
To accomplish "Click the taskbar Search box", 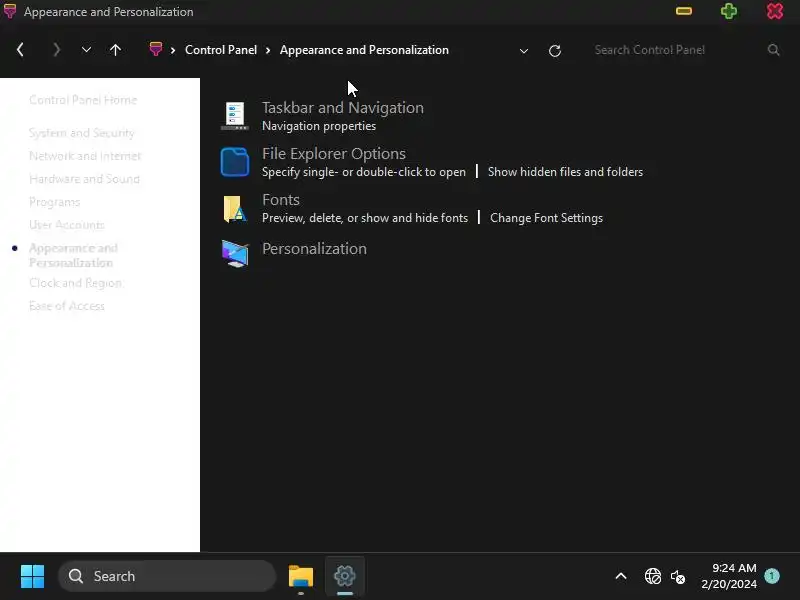I will point(167,577).
